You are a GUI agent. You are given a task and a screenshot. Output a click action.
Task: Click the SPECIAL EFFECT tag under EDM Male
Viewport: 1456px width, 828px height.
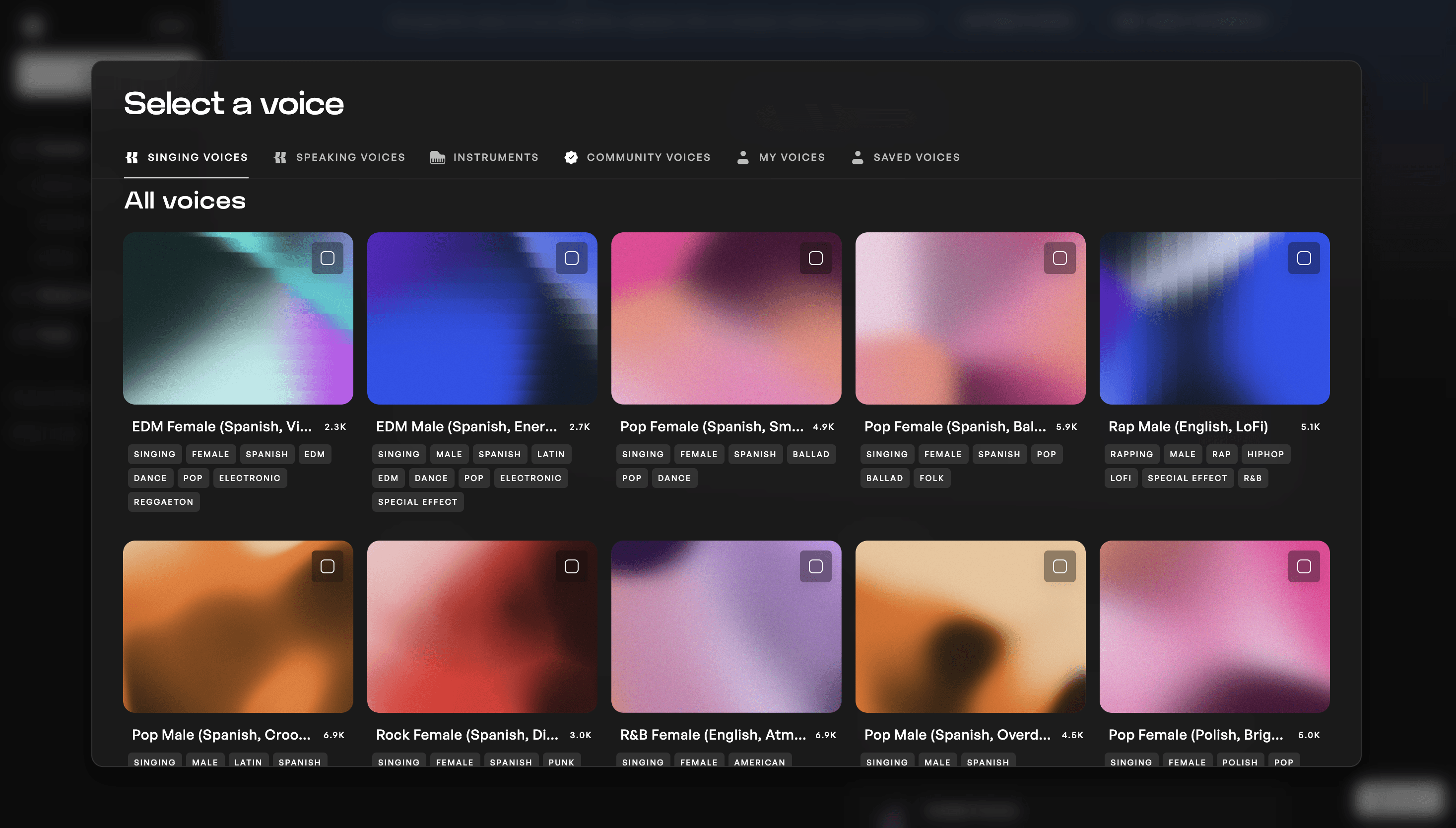(418, 502)
